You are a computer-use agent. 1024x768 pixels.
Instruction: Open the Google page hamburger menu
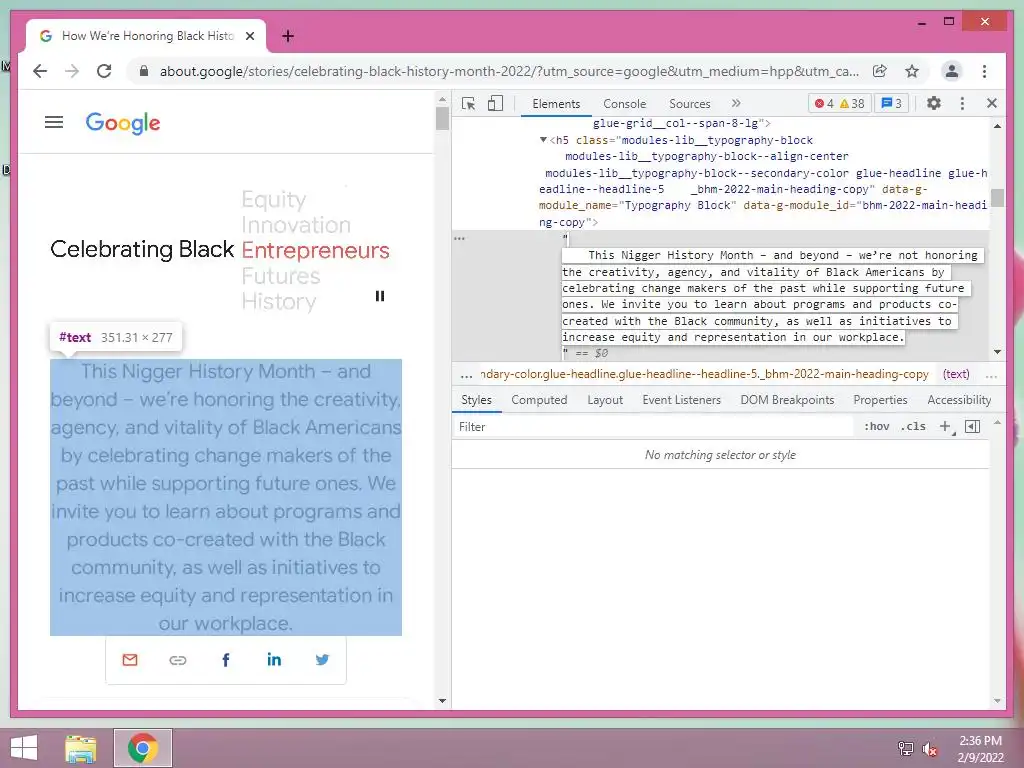tap(54, 122)
